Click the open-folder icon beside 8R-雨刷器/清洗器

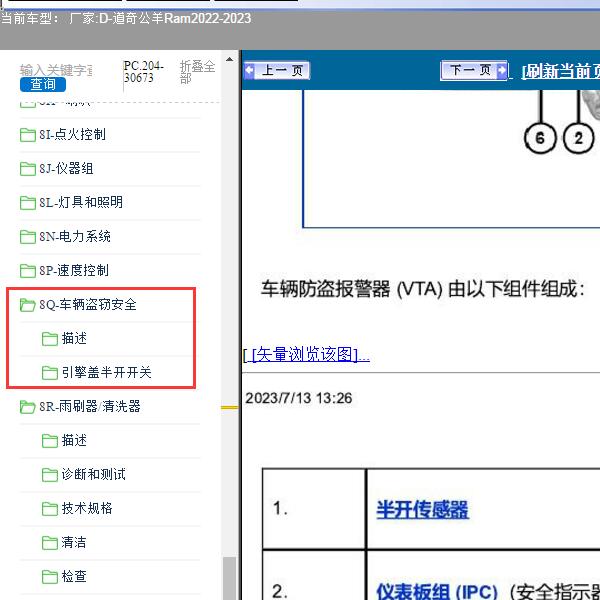pyautogui.click(x=28, y=406)
